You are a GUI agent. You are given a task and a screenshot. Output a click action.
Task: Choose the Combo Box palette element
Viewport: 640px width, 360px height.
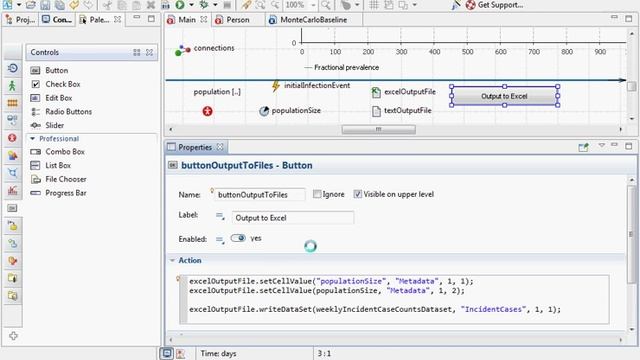(x=57, y=151)
